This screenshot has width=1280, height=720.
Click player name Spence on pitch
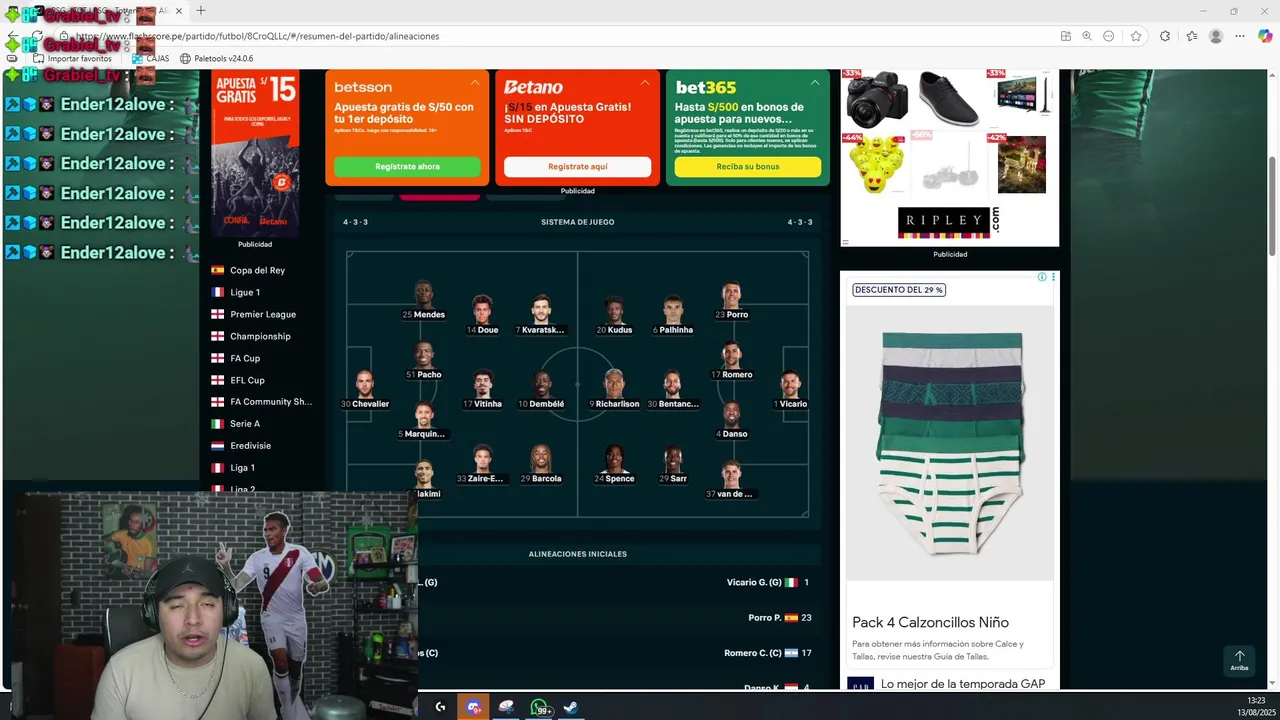click(620, 479)
